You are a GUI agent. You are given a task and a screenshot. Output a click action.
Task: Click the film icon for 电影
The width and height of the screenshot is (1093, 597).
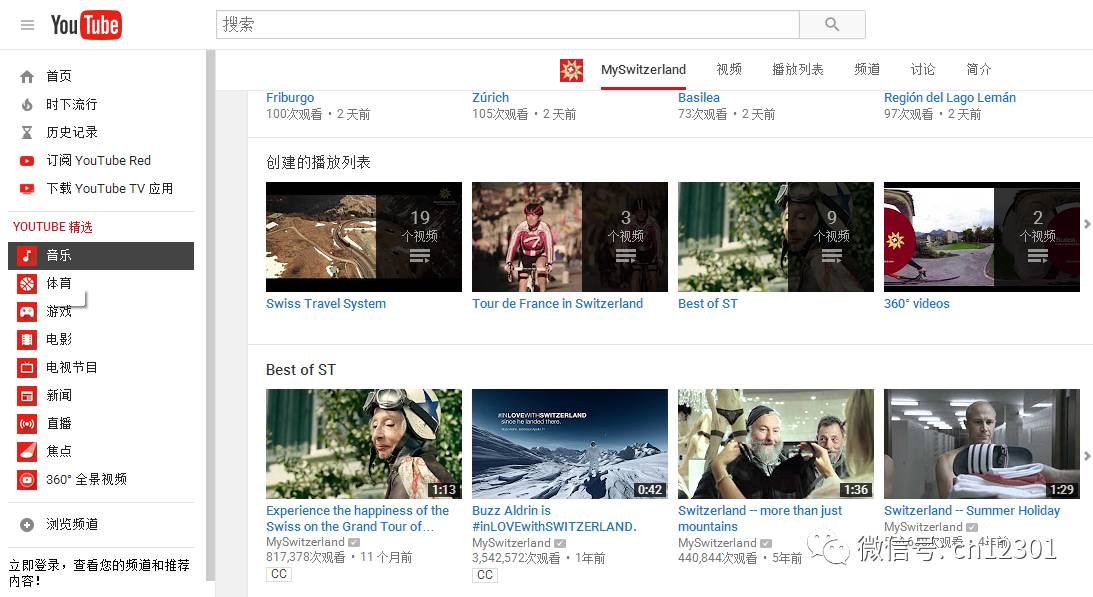(x=26, y=340)
